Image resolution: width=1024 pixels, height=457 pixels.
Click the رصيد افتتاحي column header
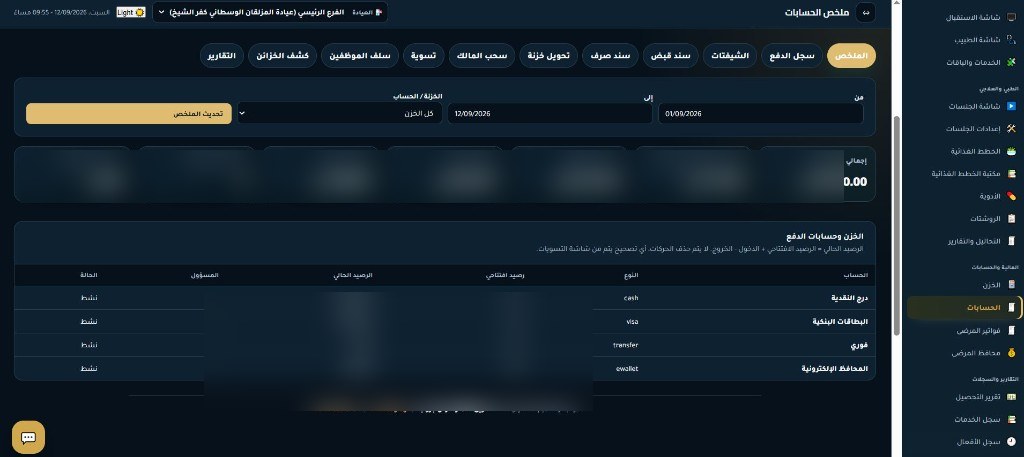[505, 276]
